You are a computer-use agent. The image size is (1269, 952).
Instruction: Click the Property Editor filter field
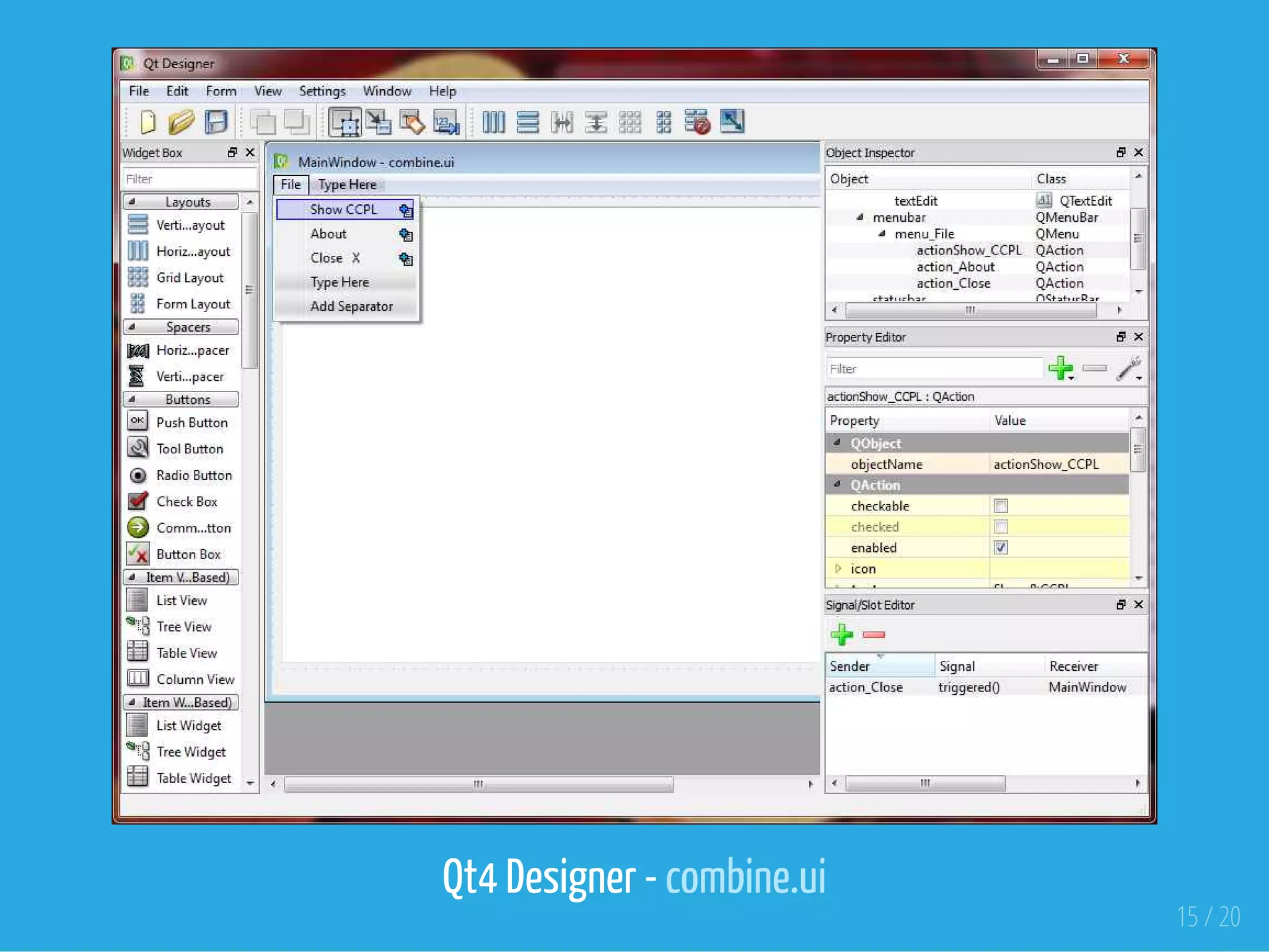934,369
